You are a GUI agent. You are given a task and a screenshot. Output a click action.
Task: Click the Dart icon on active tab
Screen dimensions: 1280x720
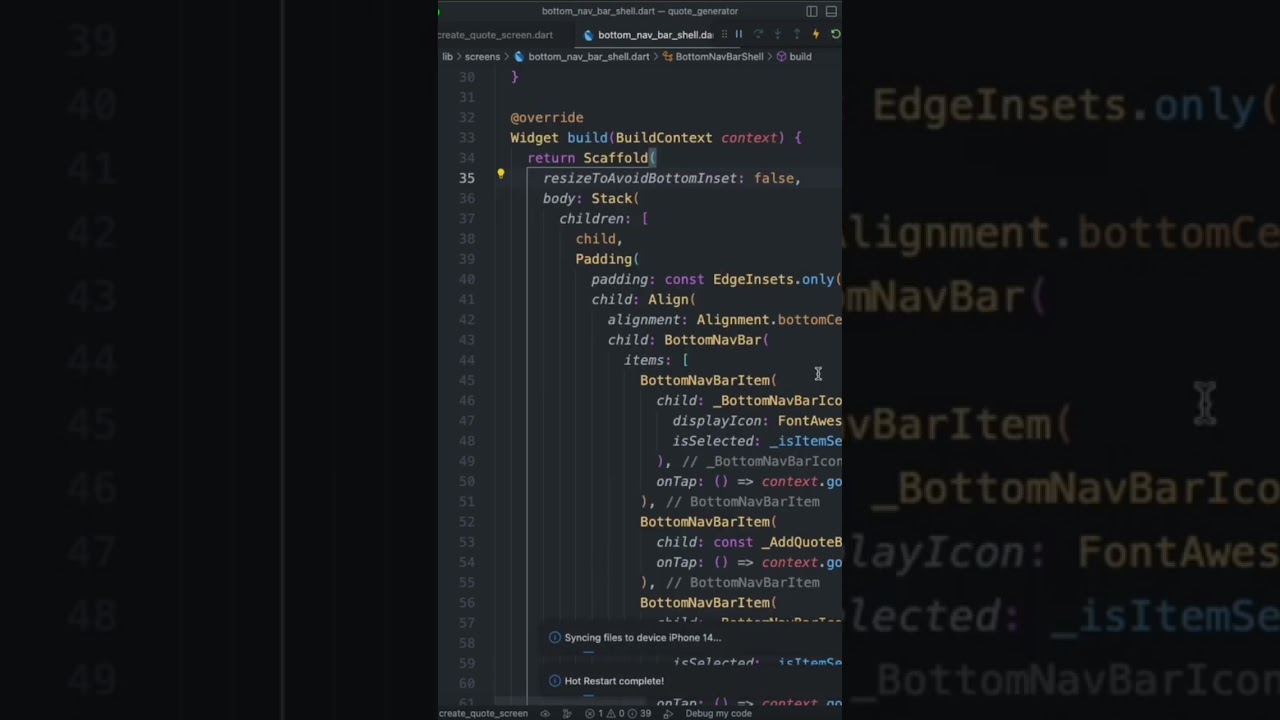[x=588, y=35]
